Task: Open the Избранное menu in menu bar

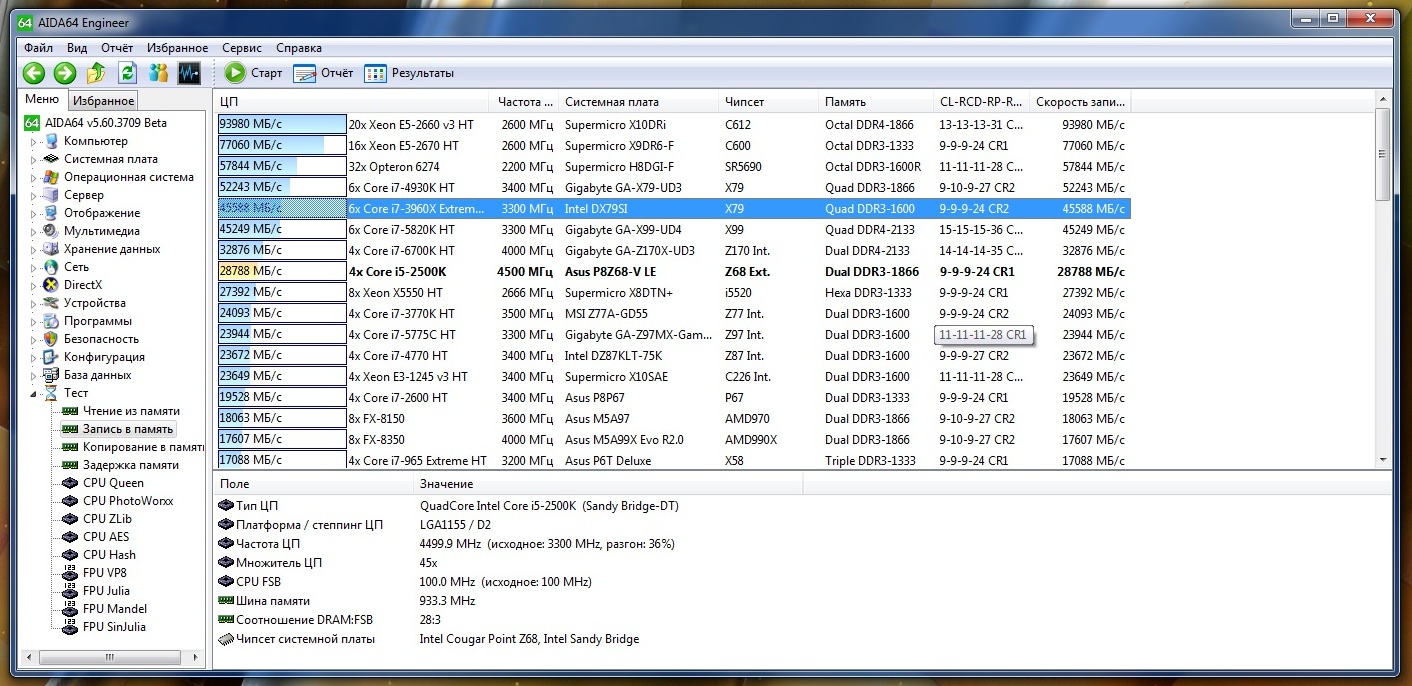Action: 178,47
